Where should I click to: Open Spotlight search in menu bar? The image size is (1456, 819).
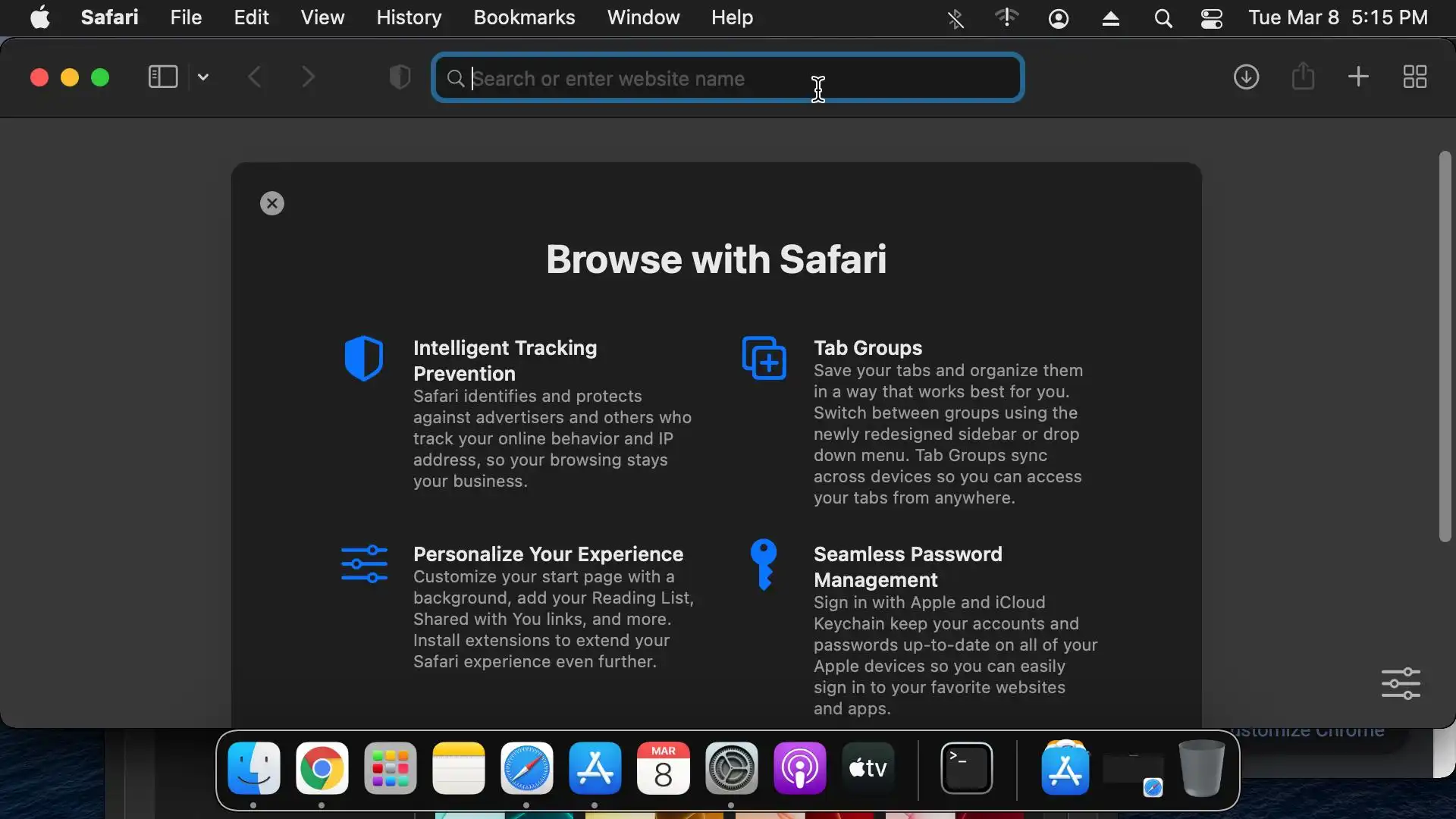1163,18
